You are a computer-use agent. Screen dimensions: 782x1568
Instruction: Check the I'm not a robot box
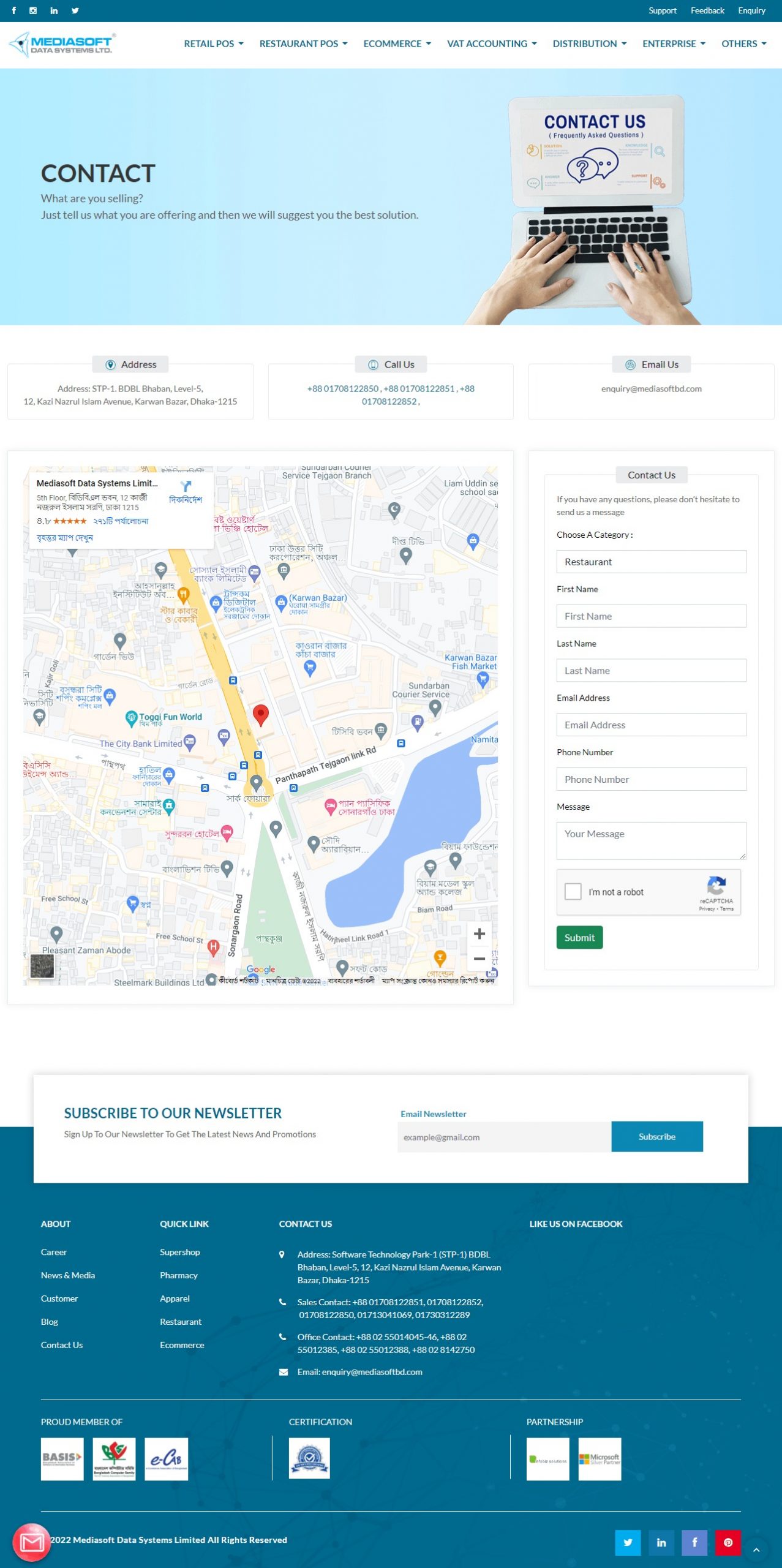pyautogui.click(x=573, y=891)
